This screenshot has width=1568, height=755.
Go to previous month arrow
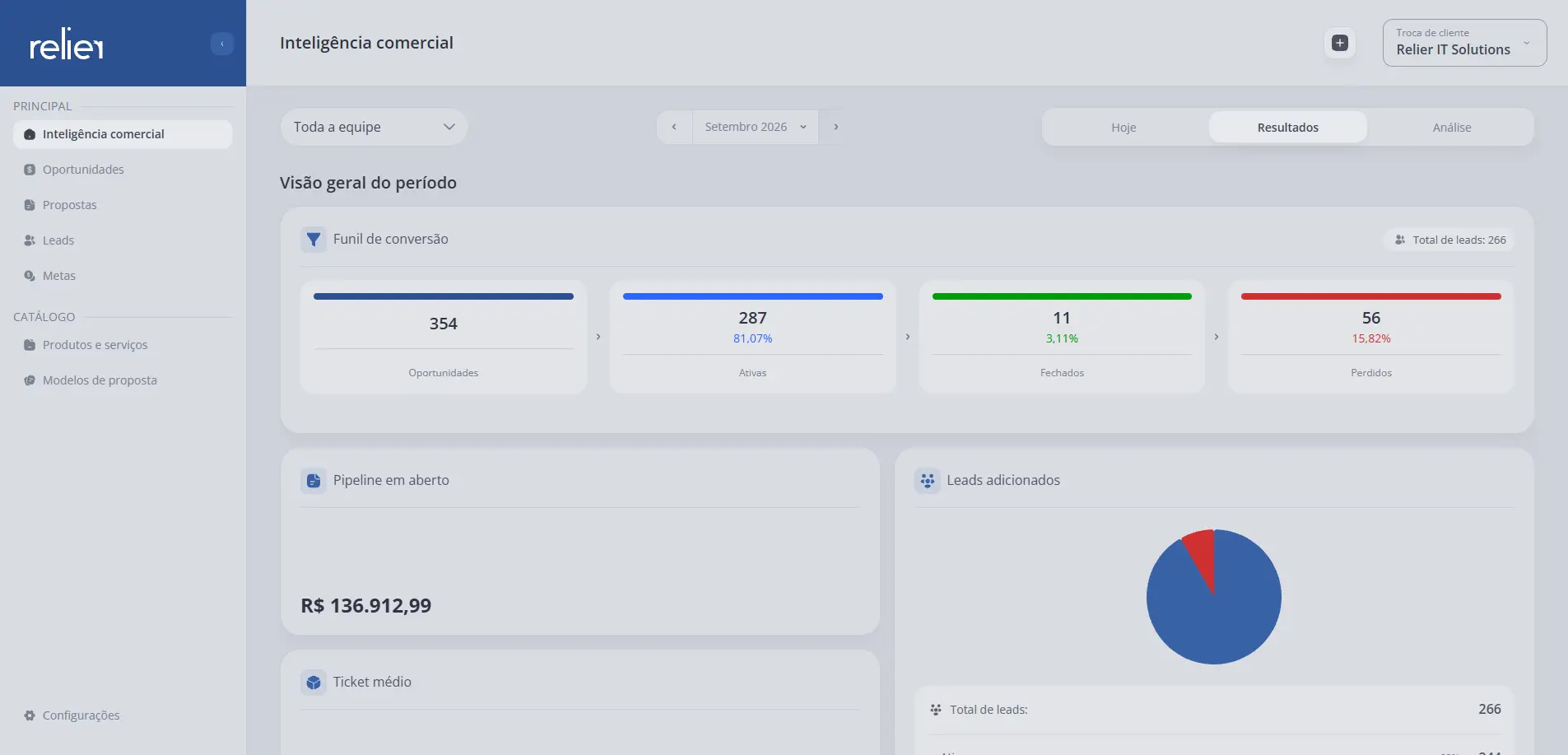click(x=674, y=127)
